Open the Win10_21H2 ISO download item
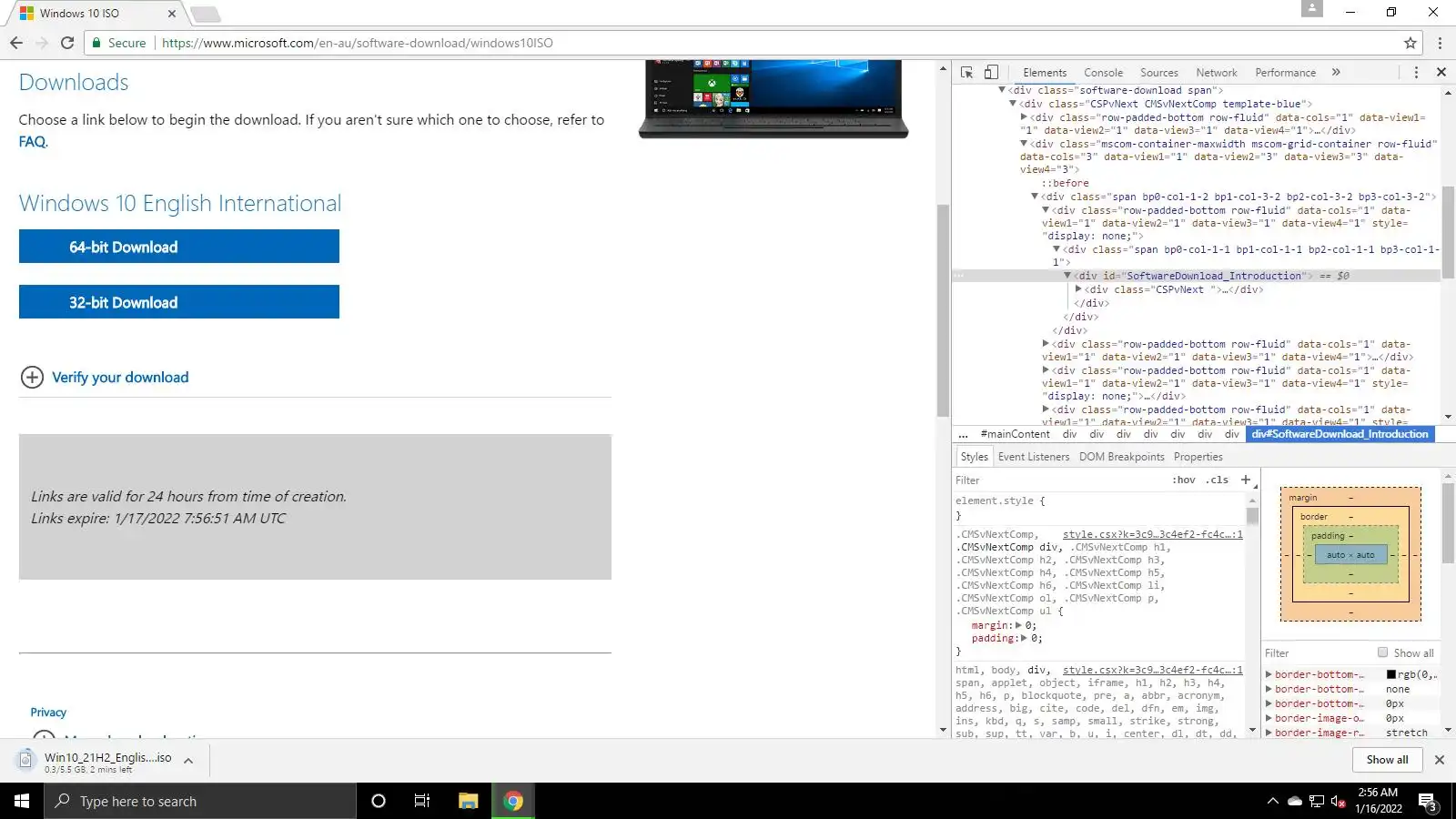The image size is (1456, 819). pos(96,761)
